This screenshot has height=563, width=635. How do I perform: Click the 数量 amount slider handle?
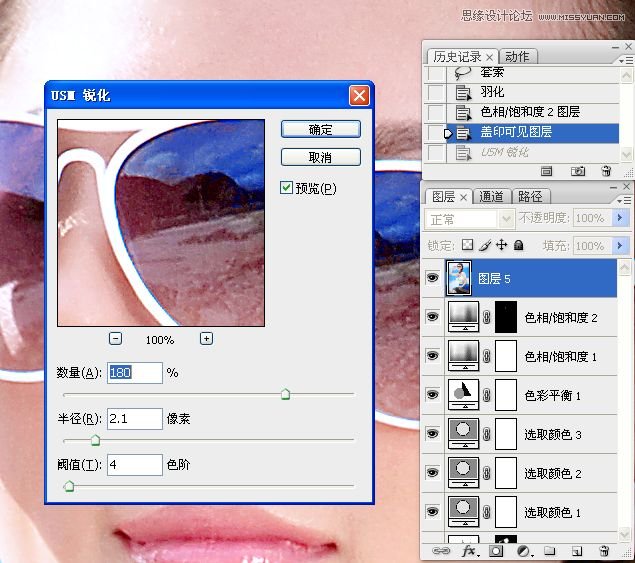point(286,394)
